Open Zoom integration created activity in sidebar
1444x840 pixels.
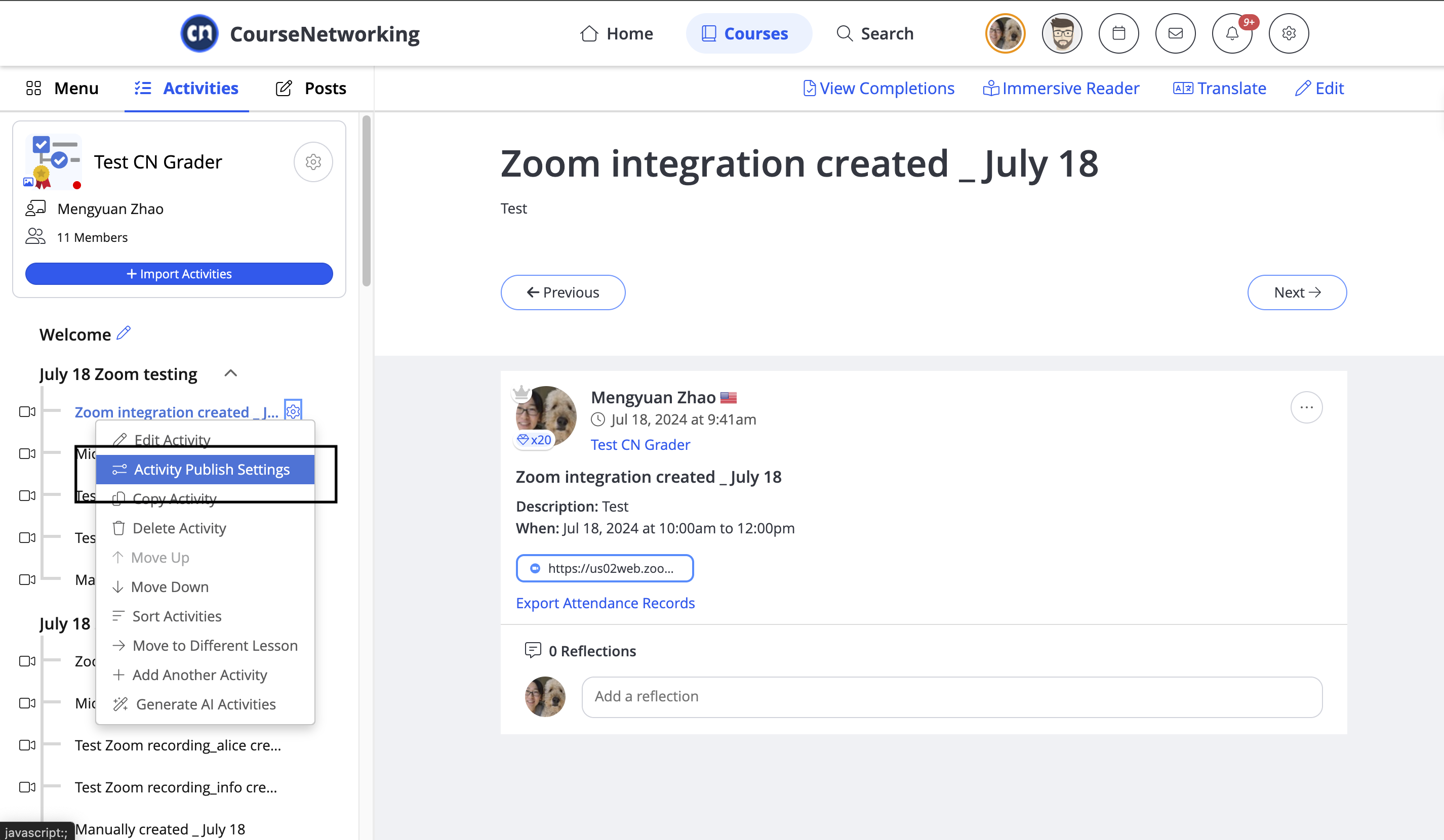pos(177,412)
